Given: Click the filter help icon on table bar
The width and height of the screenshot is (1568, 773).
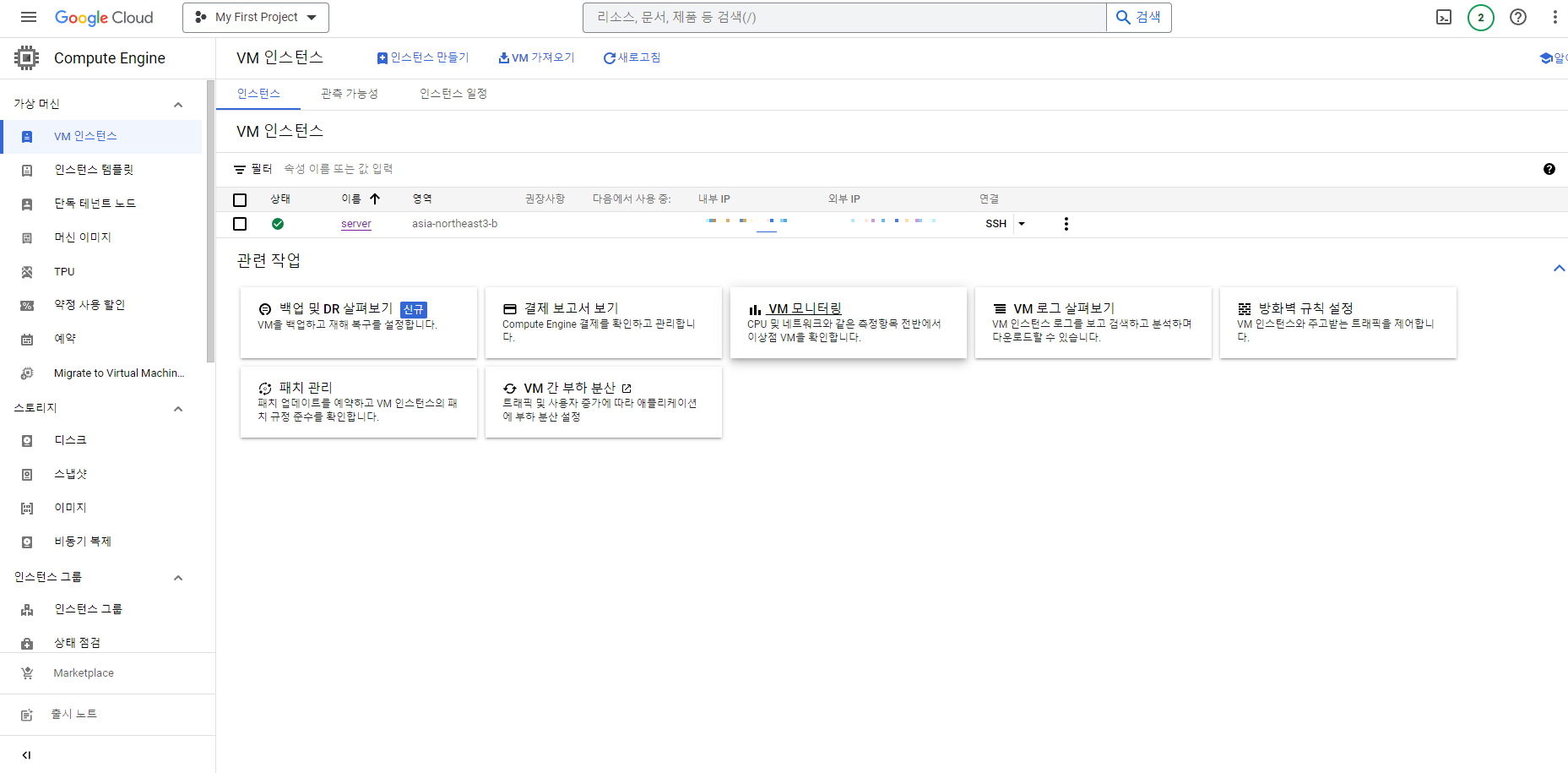Looking at the screenshot, I should 1549,169.
